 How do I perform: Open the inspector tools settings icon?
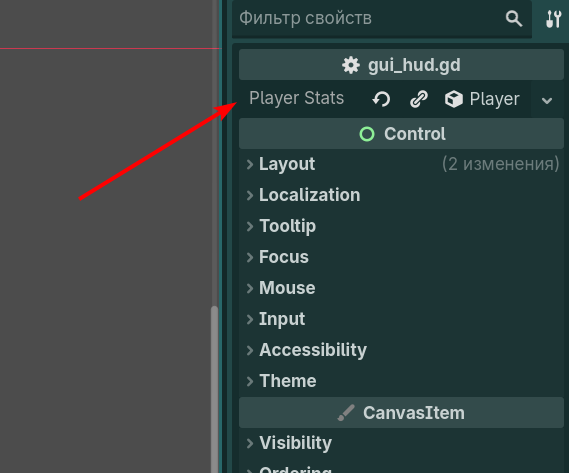[554, 19]
